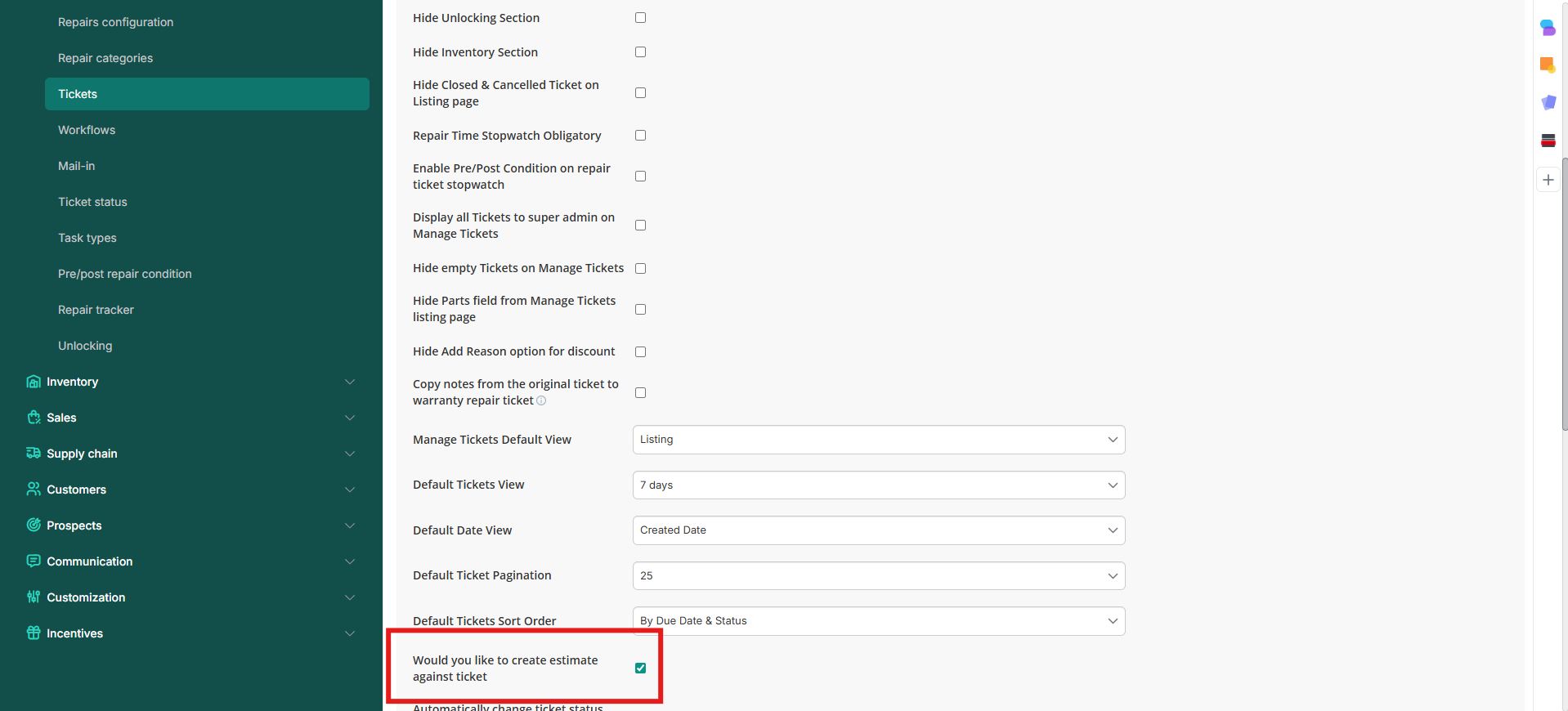Expand Default Tickets Sort Order dropdown
The image size is (1568, 711).
(x=878, y=621)
